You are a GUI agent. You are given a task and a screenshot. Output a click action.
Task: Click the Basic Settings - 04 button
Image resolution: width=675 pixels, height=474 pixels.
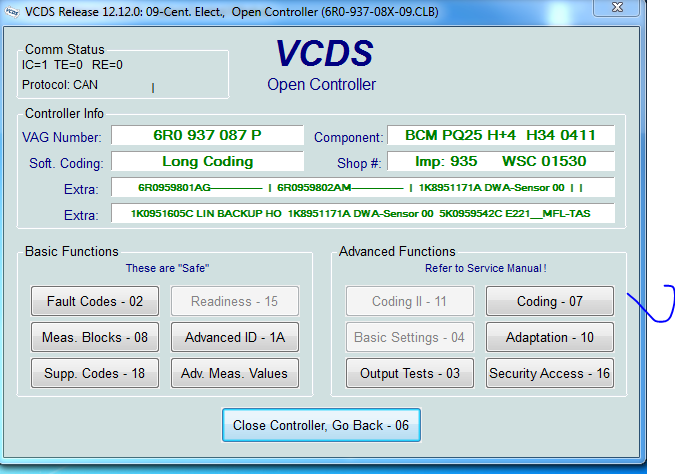click(x=409, y=337)
